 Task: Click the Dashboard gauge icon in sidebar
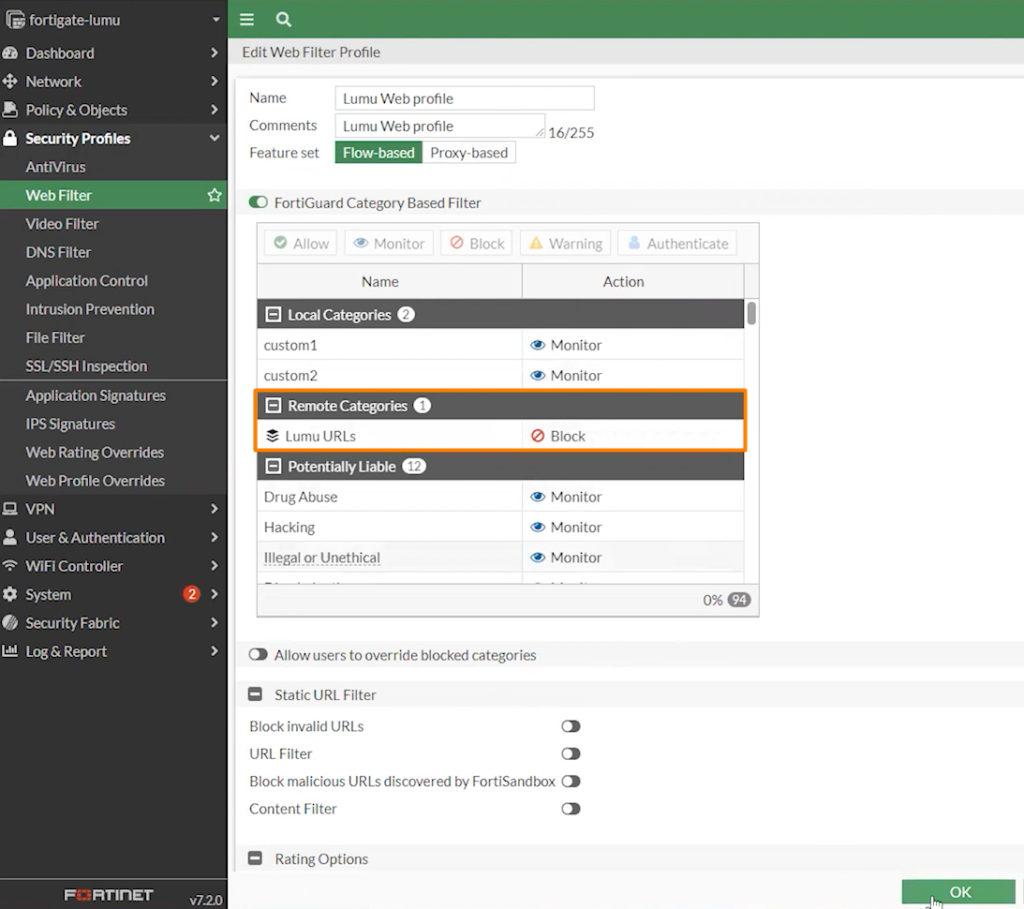click(x=11, y=53)
